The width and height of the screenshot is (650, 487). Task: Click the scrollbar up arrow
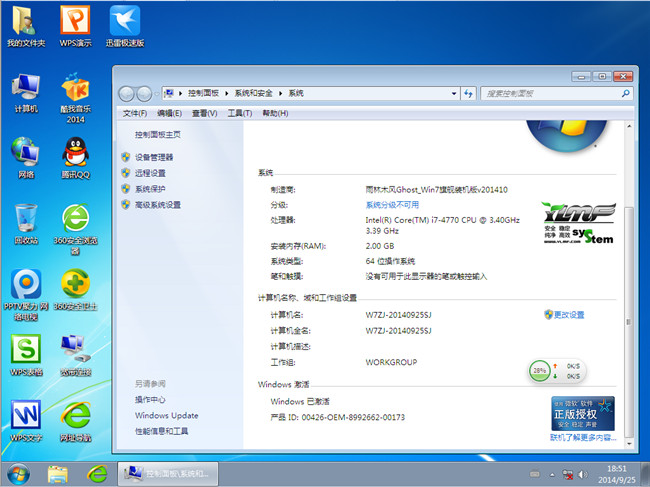tap(629, 126)
